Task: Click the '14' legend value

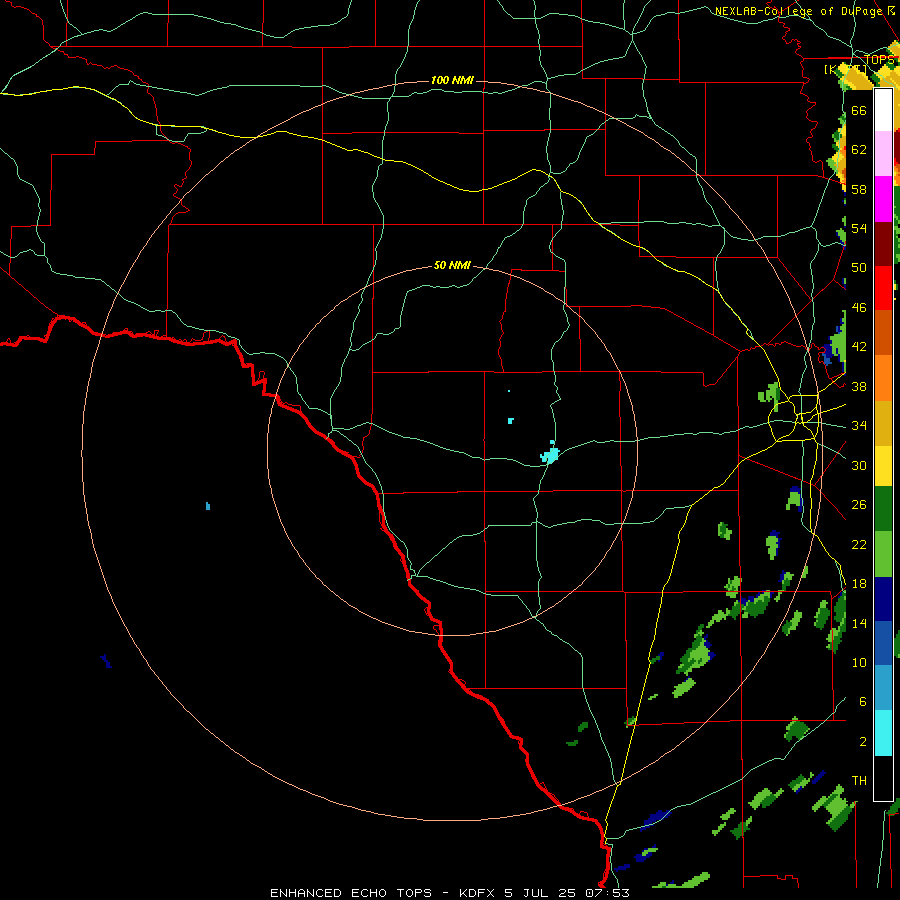Action: pos(859,623)
